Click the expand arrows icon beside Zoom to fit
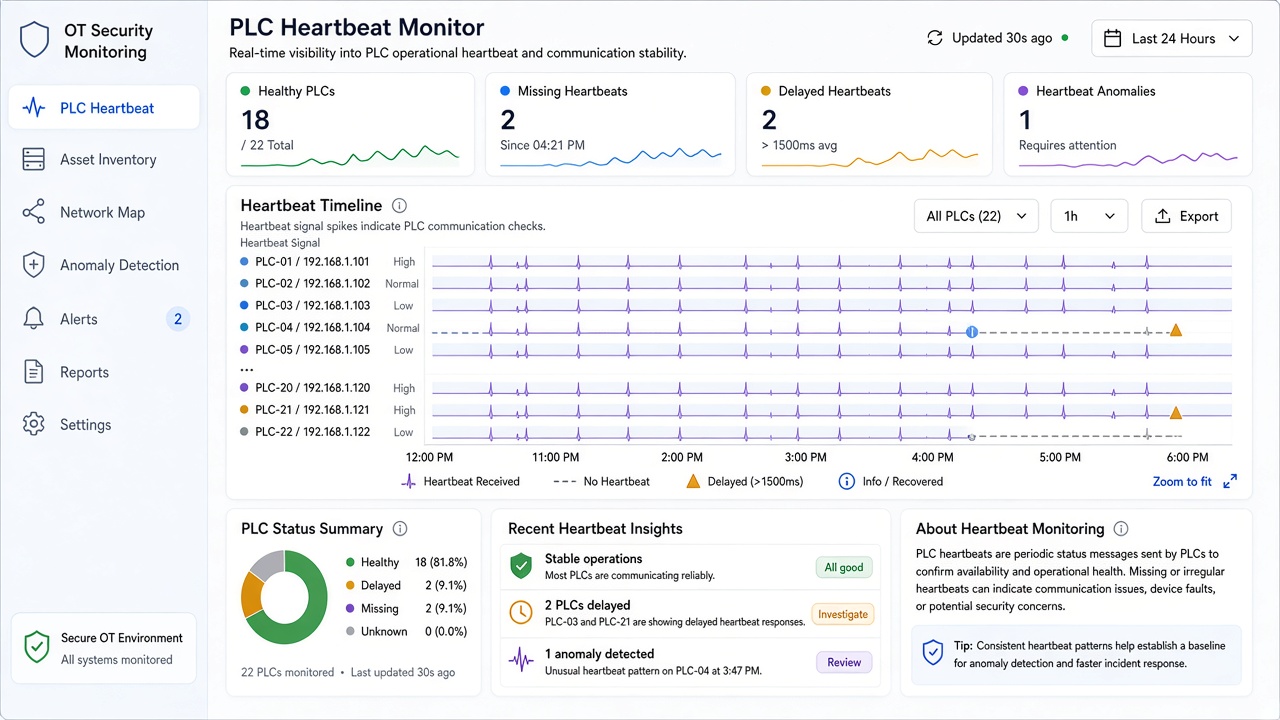Image resolution: width=1280 pixels, height=720 pixels. [1230, 481]
